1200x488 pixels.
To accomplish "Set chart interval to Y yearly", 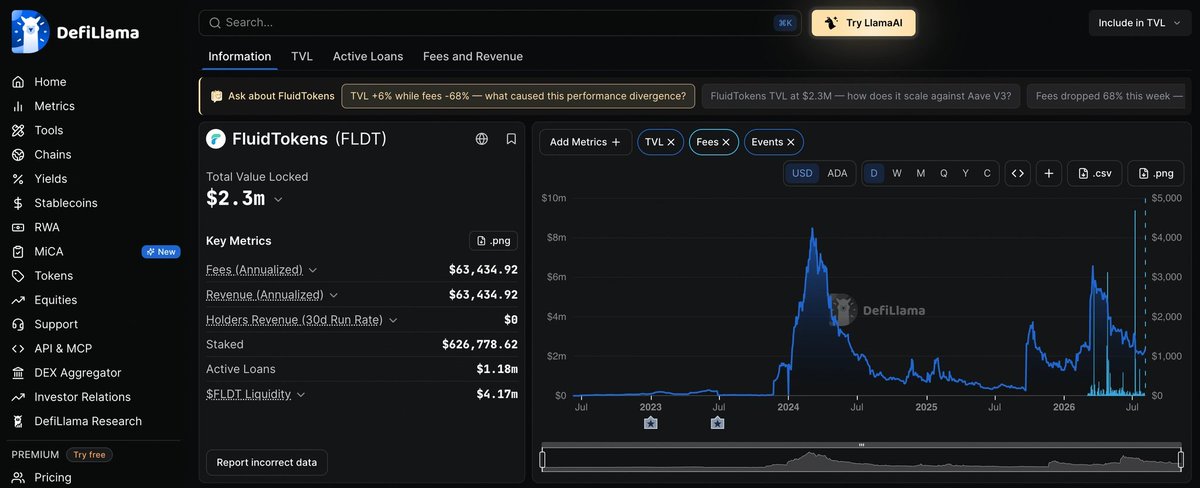I will pos(965,173).
